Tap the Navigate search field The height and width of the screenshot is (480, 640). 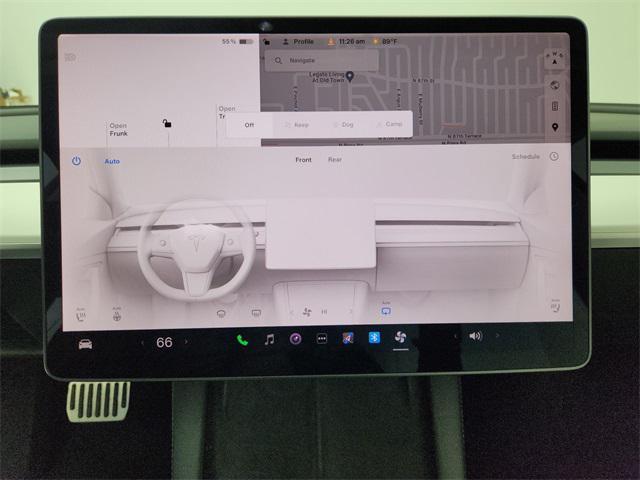coord(322,60)
